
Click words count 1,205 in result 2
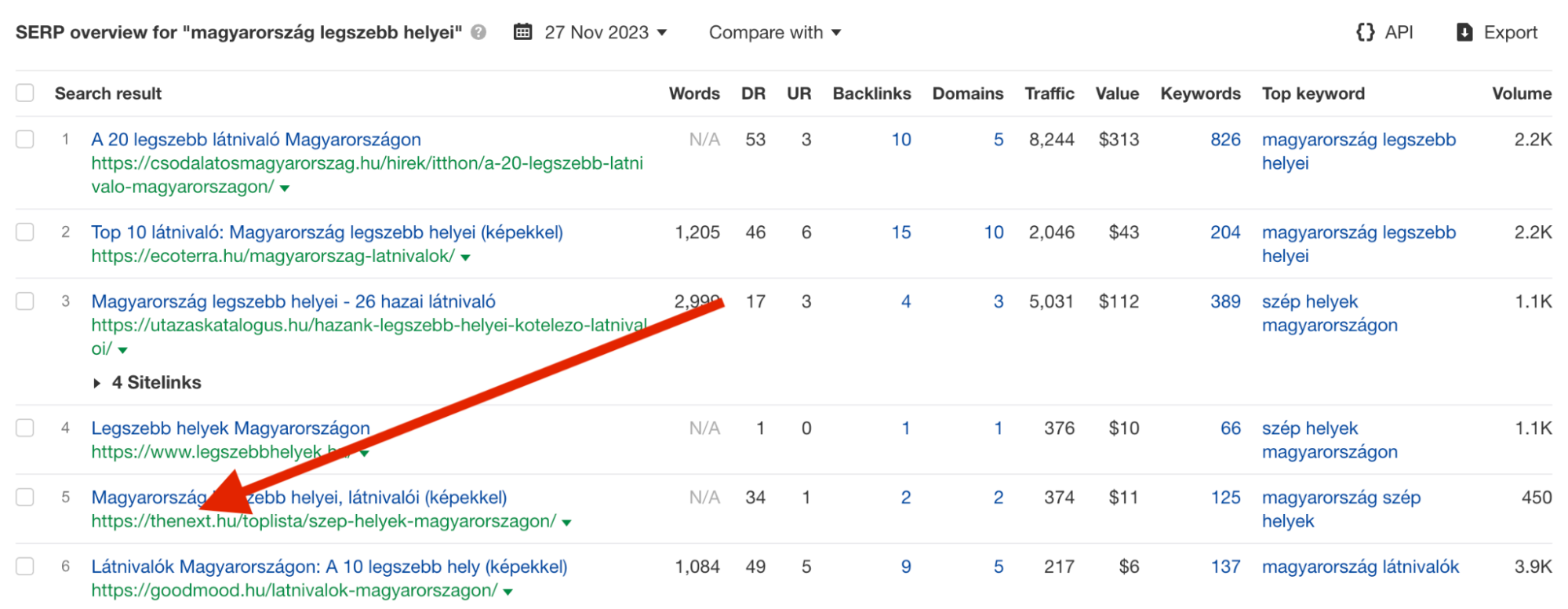(x=697, y=232)
